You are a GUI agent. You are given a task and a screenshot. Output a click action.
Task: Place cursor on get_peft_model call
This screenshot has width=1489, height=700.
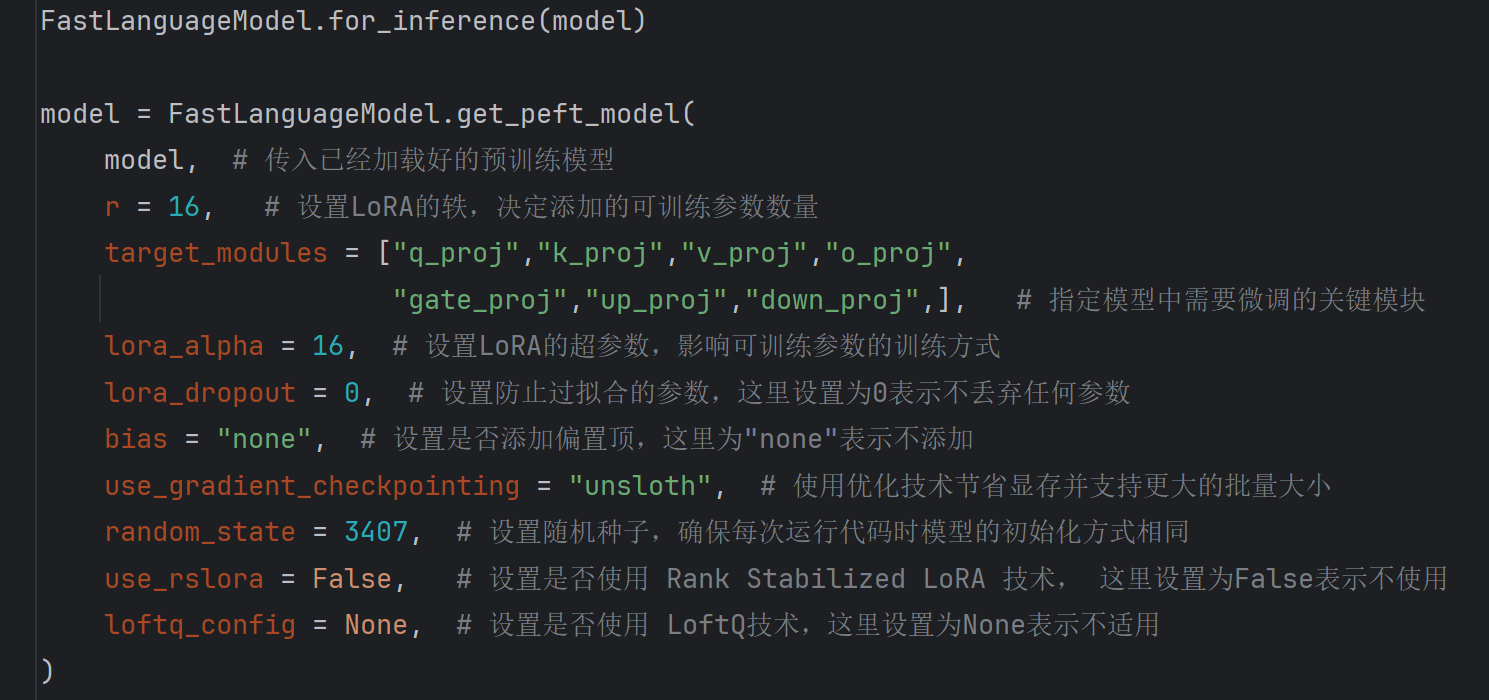568,114
